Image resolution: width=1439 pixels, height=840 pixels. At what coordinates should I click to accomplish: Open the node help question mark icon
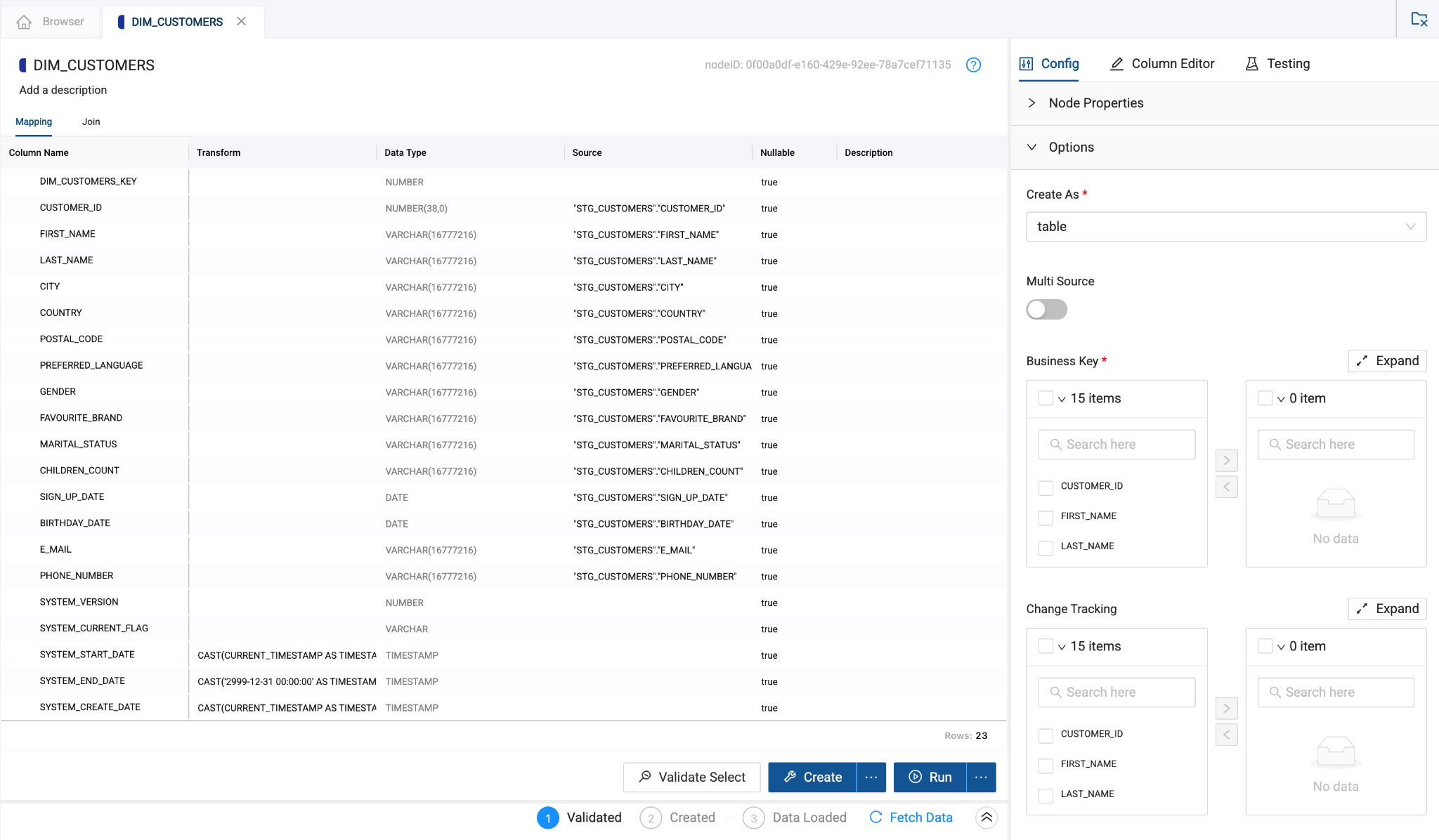(x=973, y=65)
